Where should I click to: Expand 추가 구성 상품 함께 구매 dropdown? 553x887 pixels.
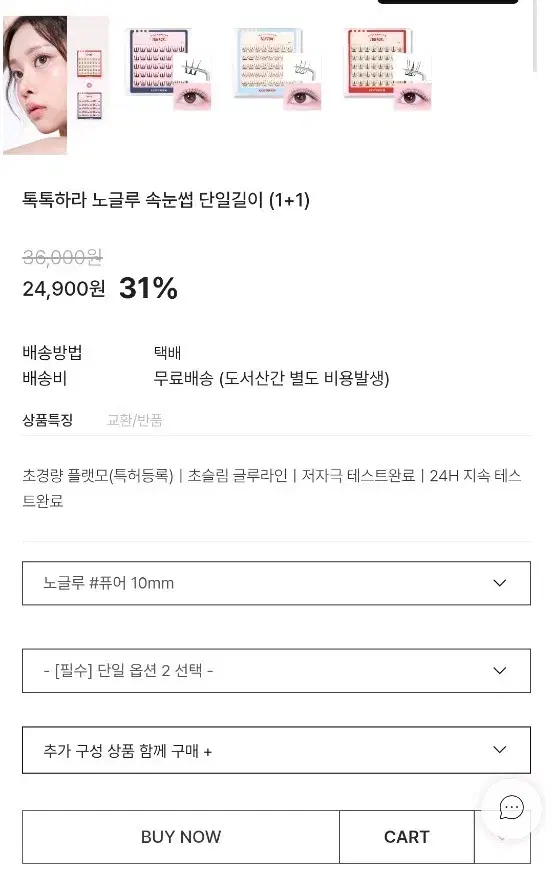(276, 750)
